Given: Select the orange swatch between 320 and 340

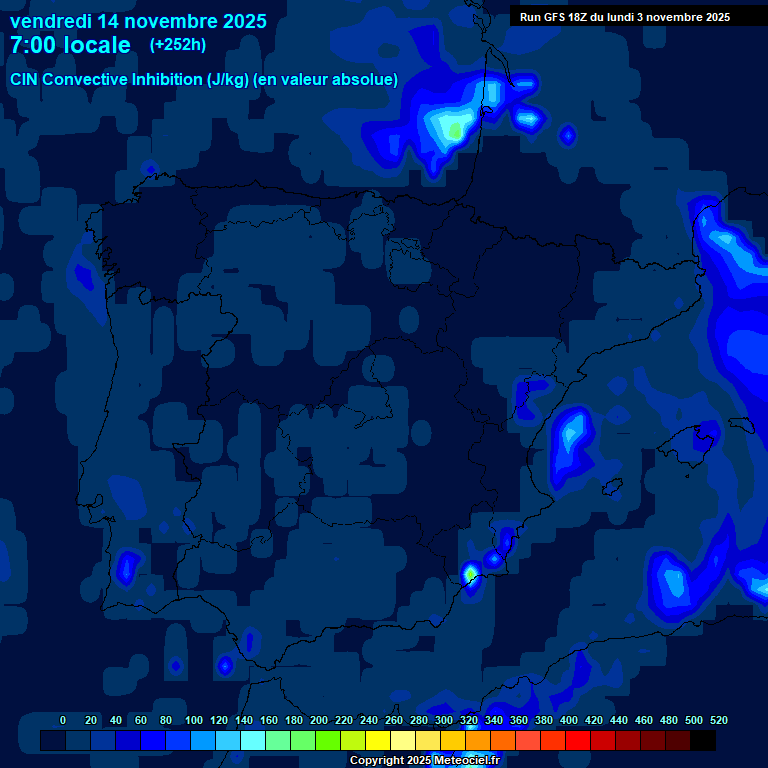Looking at the screenshot, I should [x=478, y=740].
